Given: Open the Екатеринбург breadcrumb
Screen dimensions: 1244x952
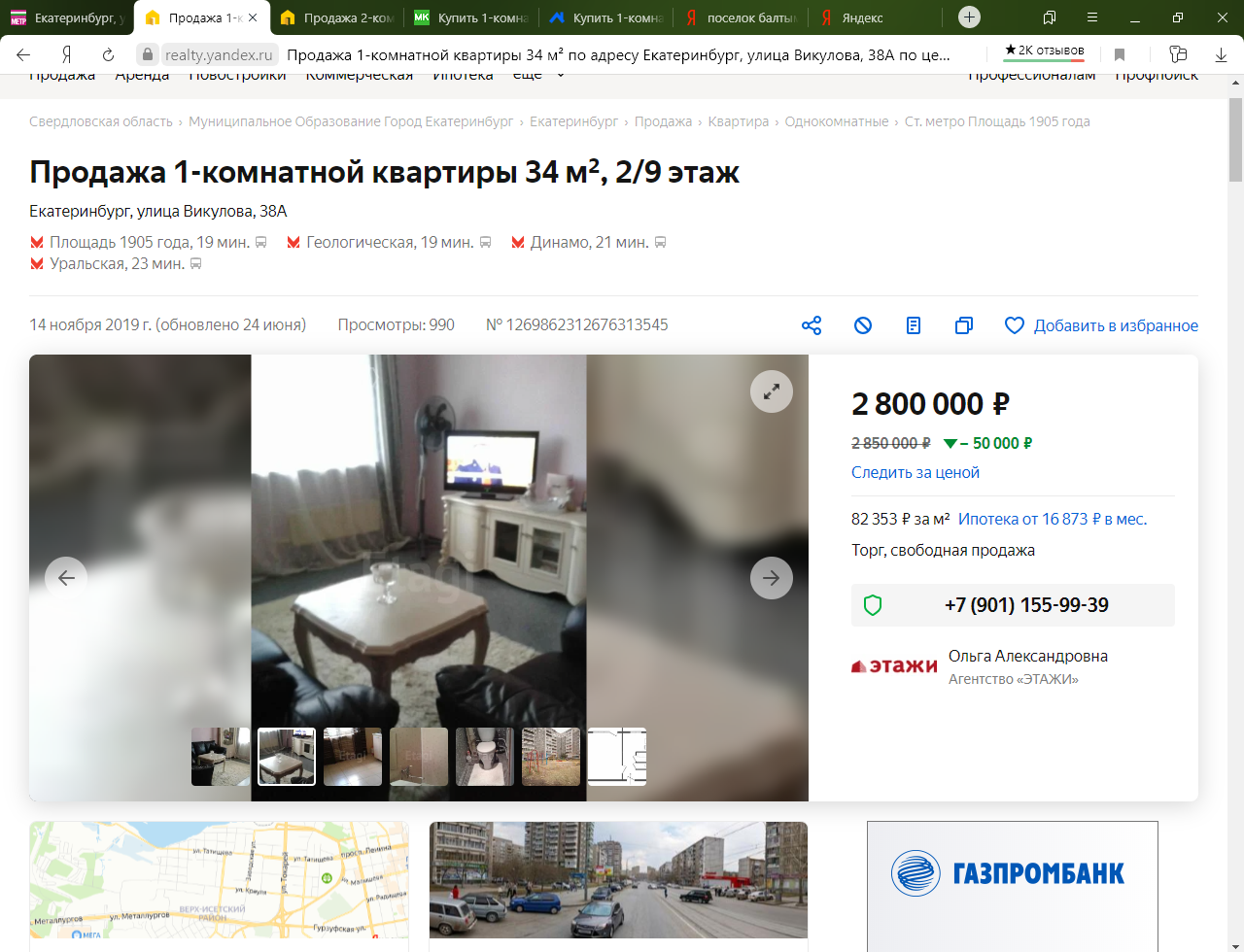Looking at the screenshot, I should point(573,121).
